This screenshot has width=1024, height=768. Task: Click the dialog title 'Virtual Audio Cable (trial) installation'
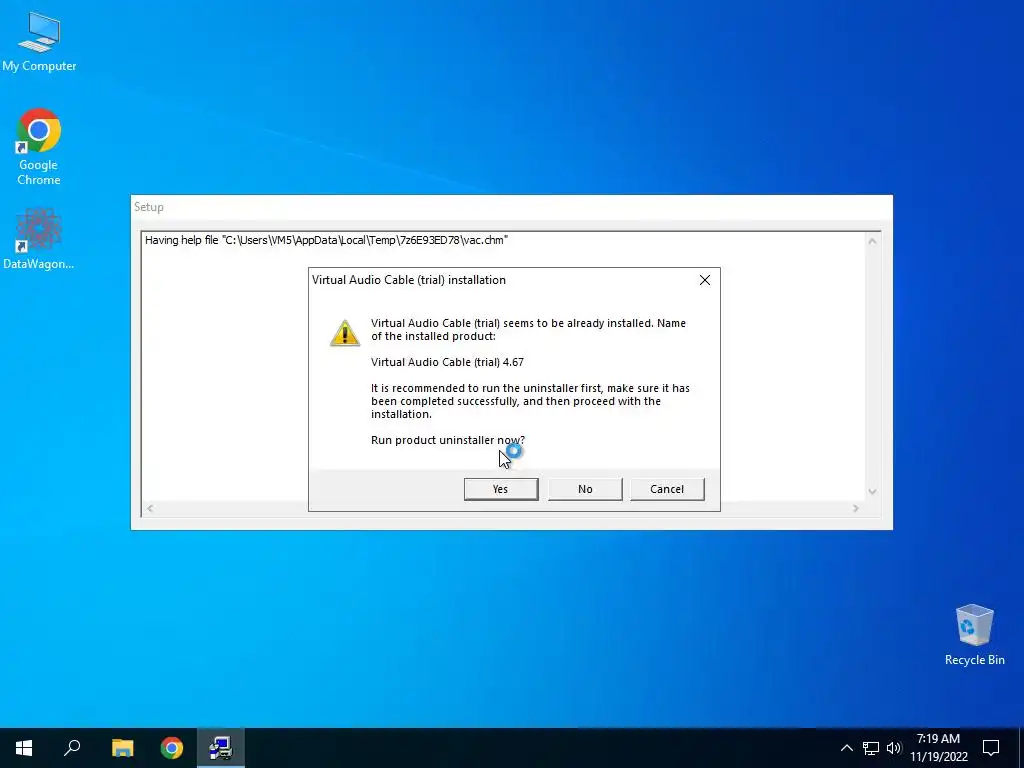409,280
